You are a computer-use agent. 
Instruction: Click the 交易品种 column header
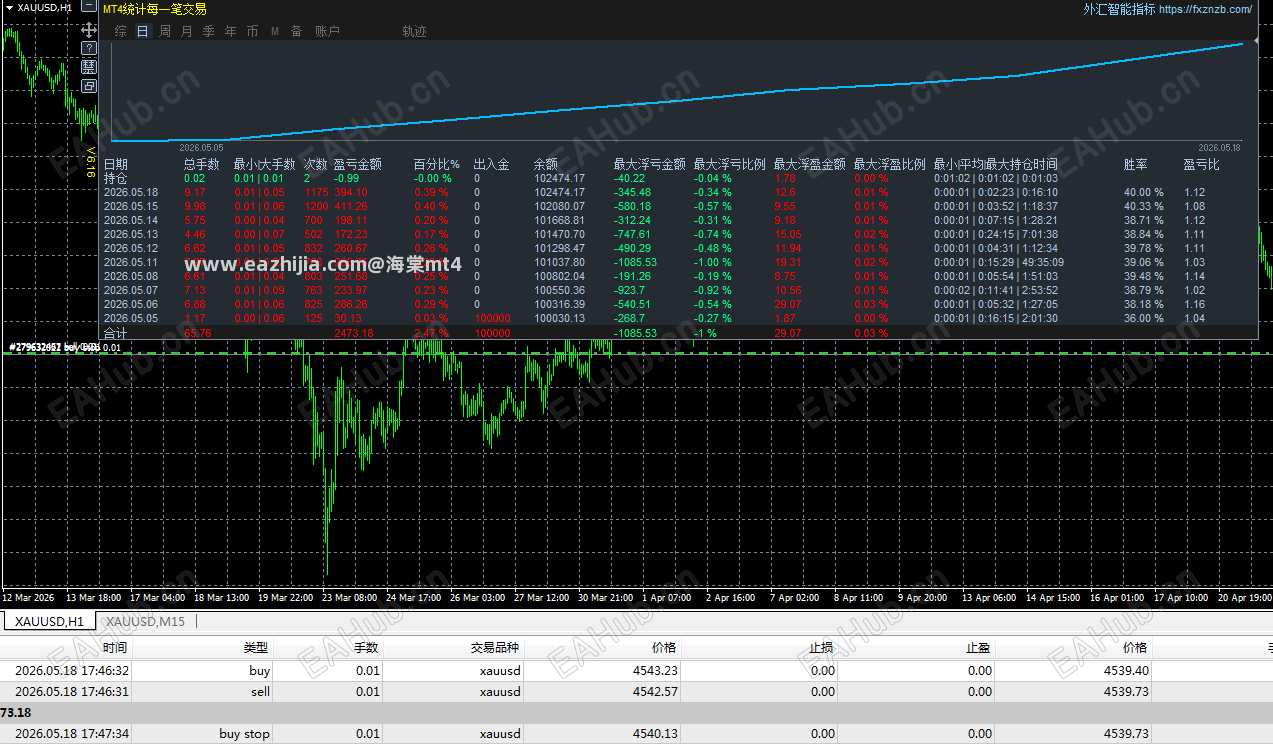pos(495,648)
